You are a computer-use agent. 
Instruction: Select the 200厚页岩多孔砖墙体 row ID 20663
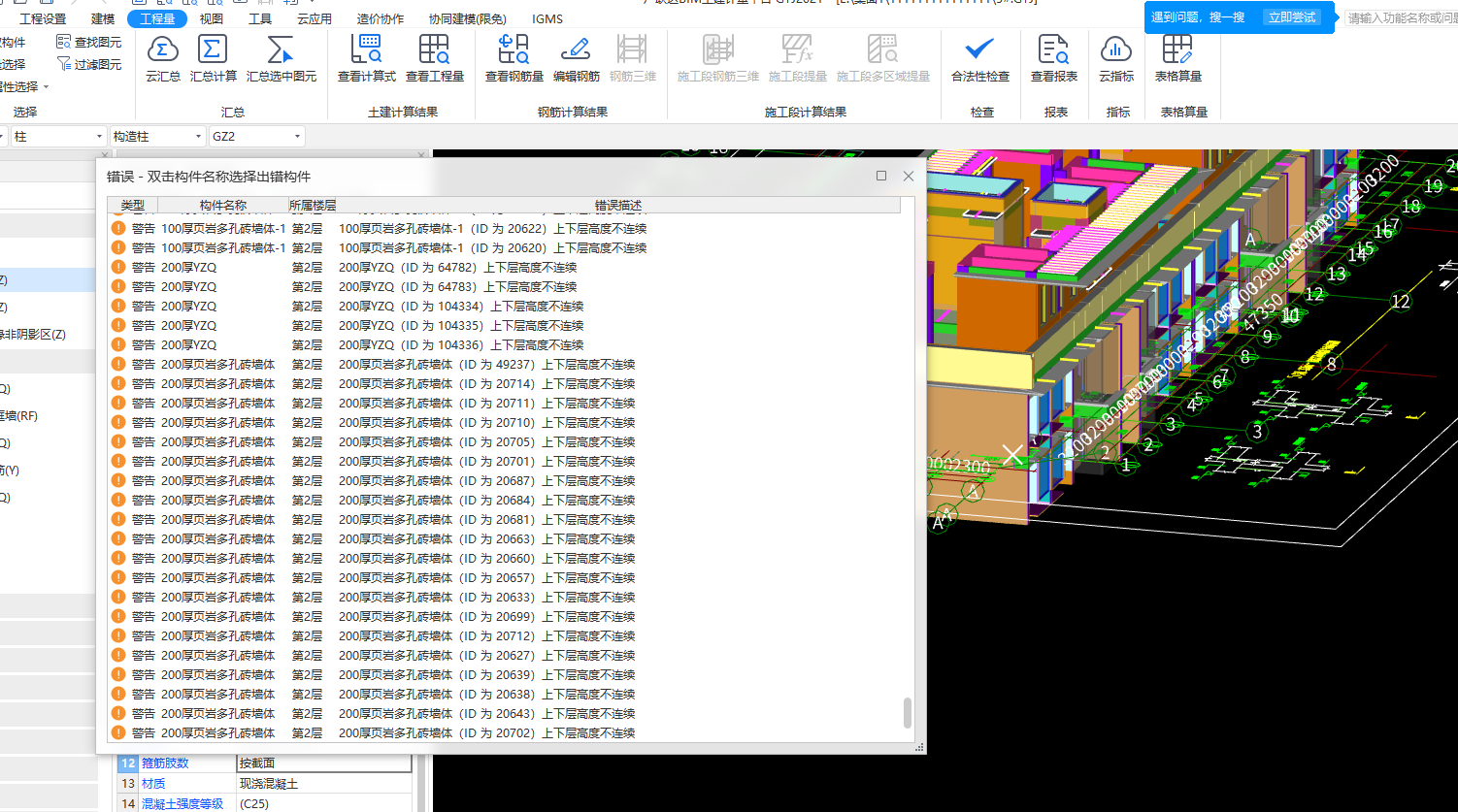click(505, 538)
